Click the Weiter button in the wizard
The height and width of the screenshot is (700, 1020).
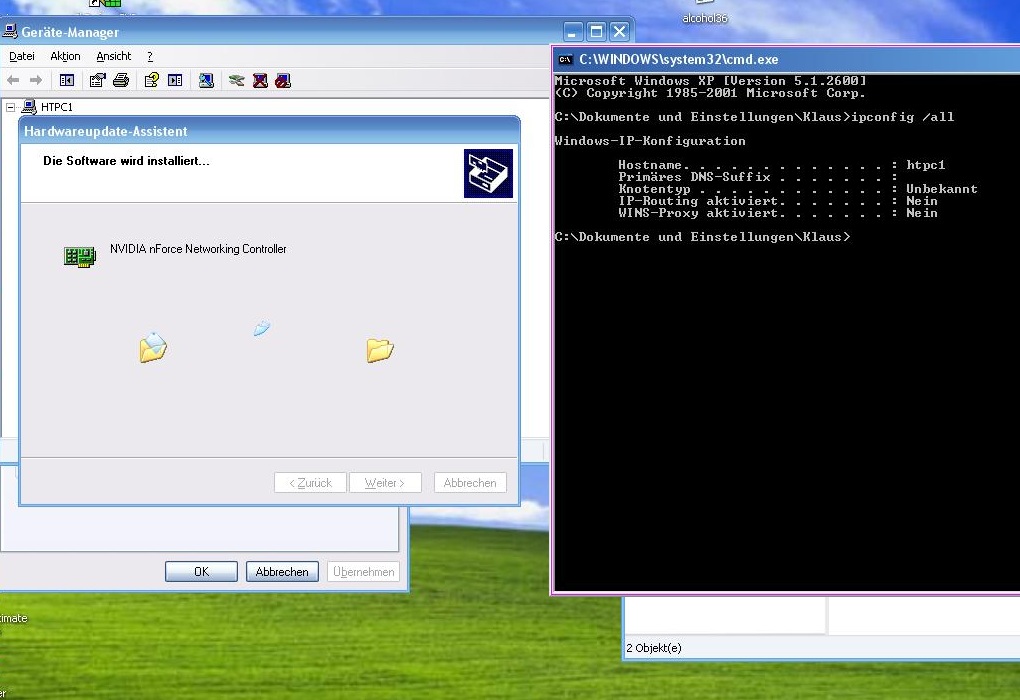[x=385, y=483]
